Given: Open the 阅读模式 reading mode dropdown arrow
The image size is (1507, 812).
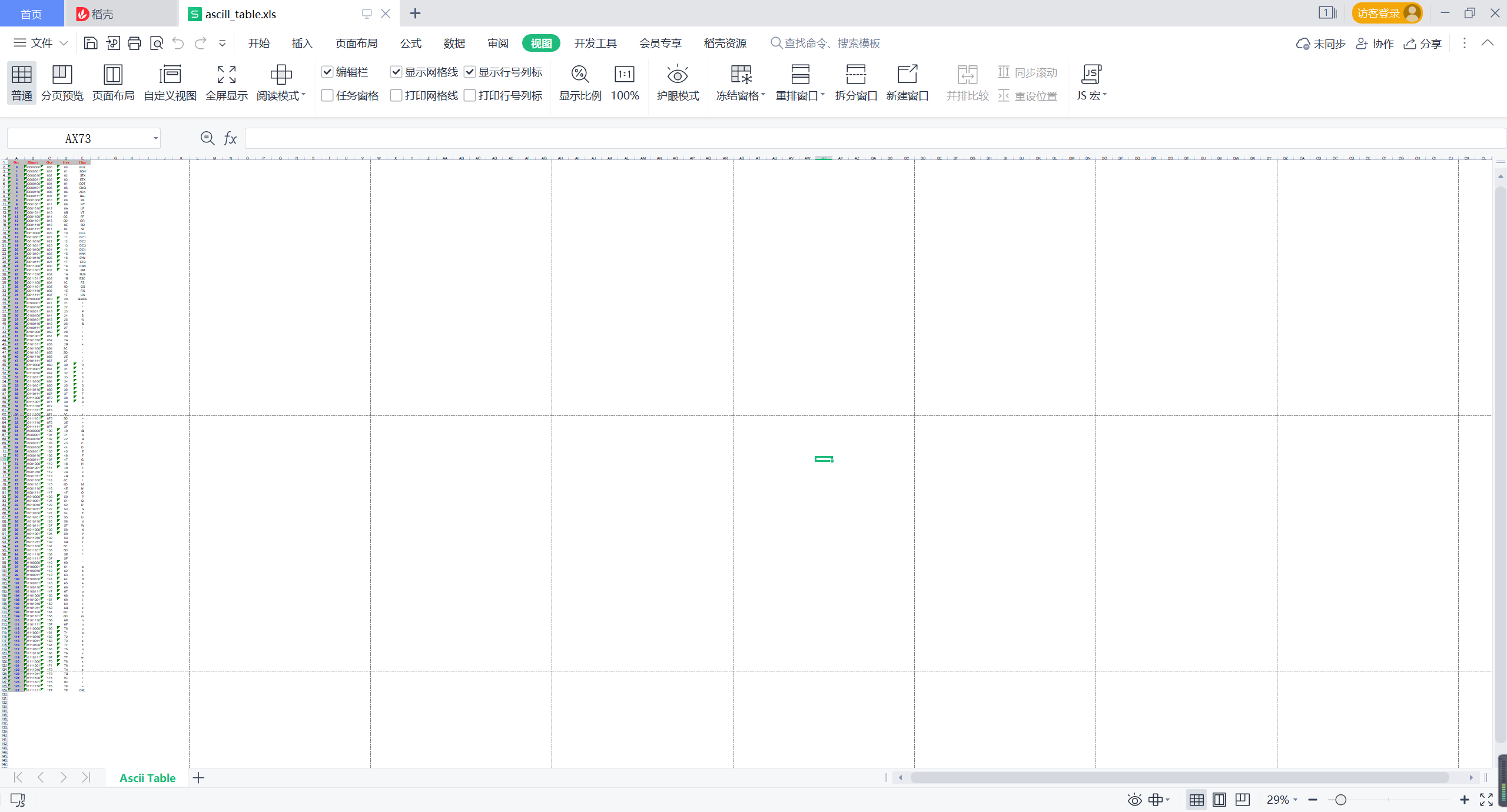Looking at the screenshot, I should [x=304, y=95].
